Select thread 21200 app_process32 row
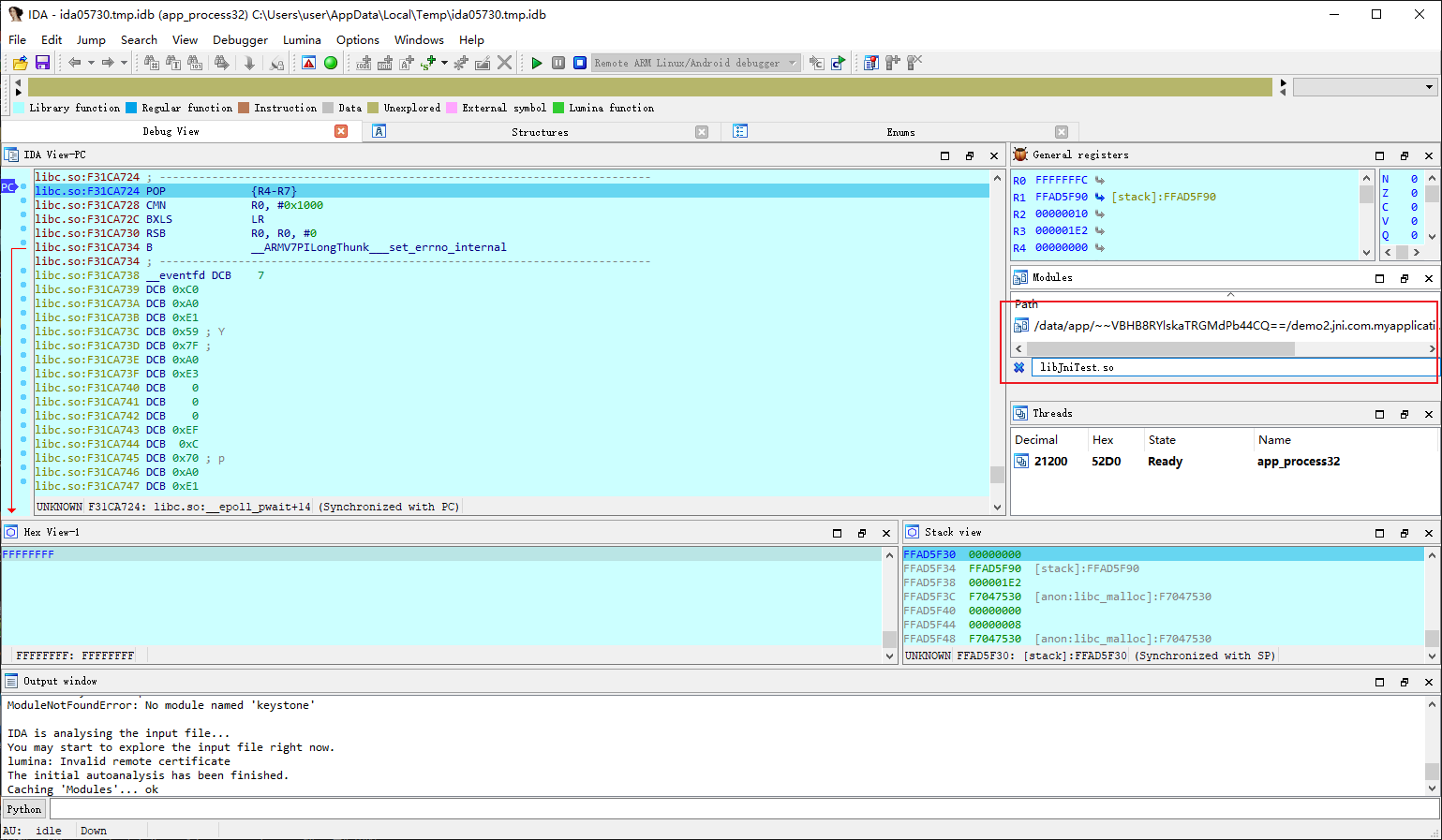 (1225, 462)
